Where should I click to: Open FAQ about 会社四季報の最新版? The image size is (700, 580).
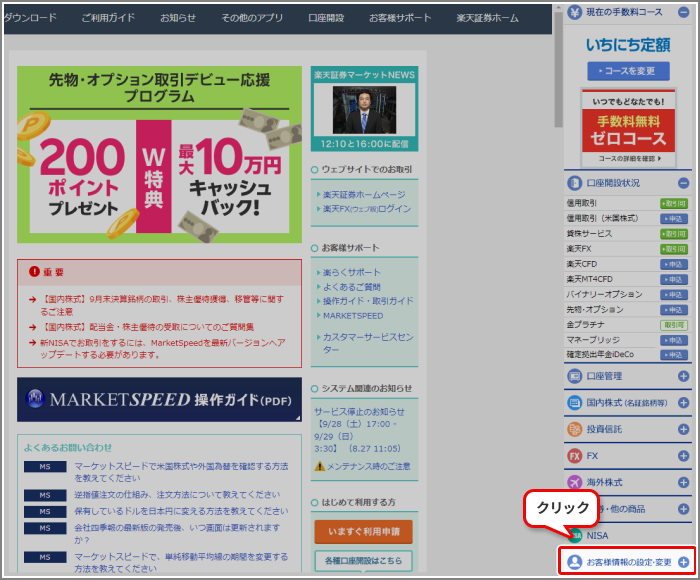177,534
